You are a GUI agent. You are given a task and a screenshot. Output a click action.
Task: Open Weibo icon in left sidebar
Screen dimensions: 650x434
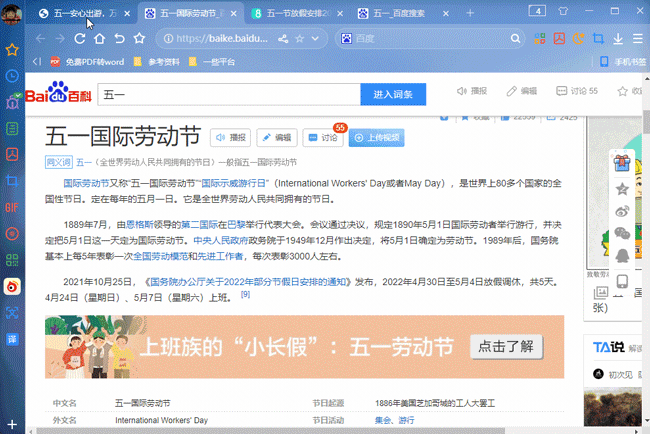coord(12,286)
